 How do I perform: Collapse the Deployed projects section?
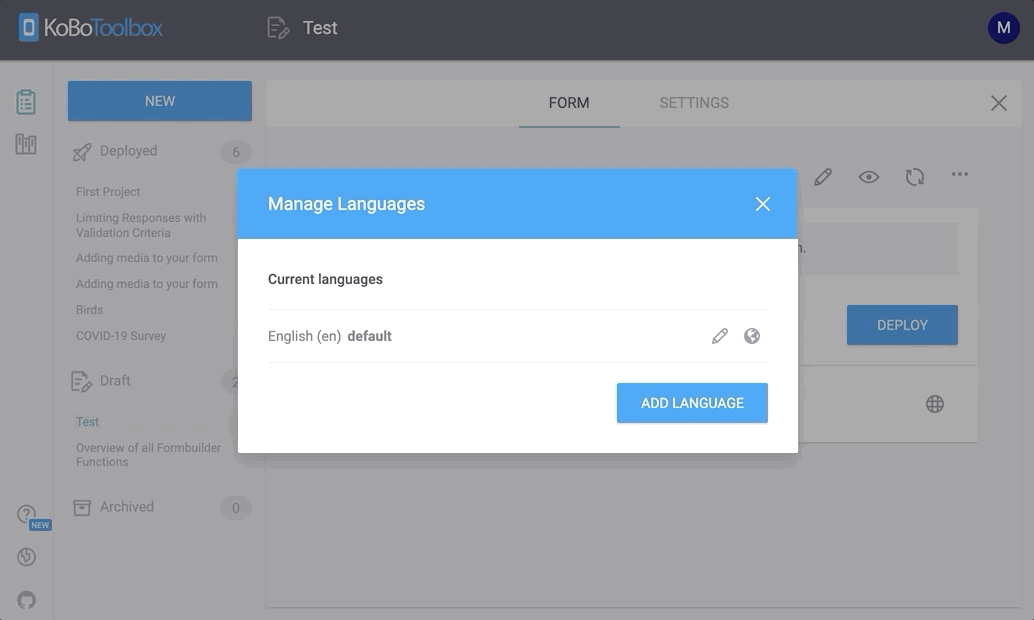[x=128, y=151]
